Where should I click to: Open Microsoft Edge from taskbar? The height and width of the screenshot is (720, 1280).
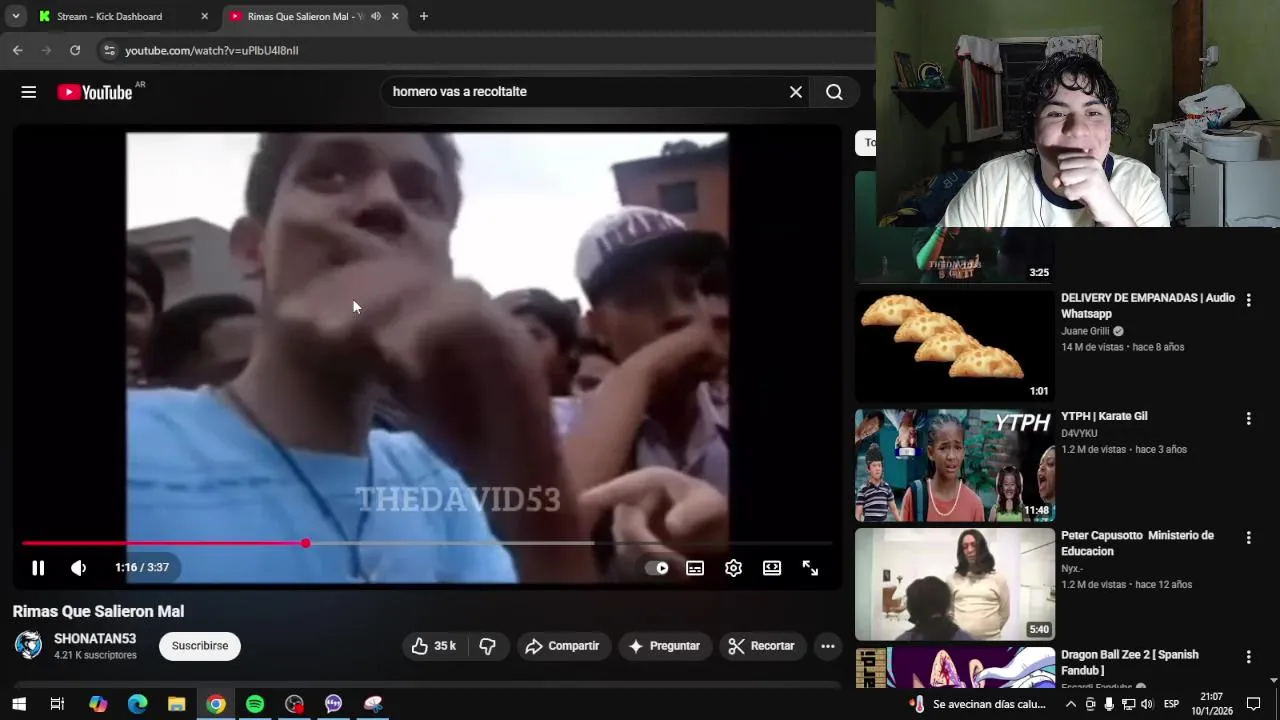point(137,704)
